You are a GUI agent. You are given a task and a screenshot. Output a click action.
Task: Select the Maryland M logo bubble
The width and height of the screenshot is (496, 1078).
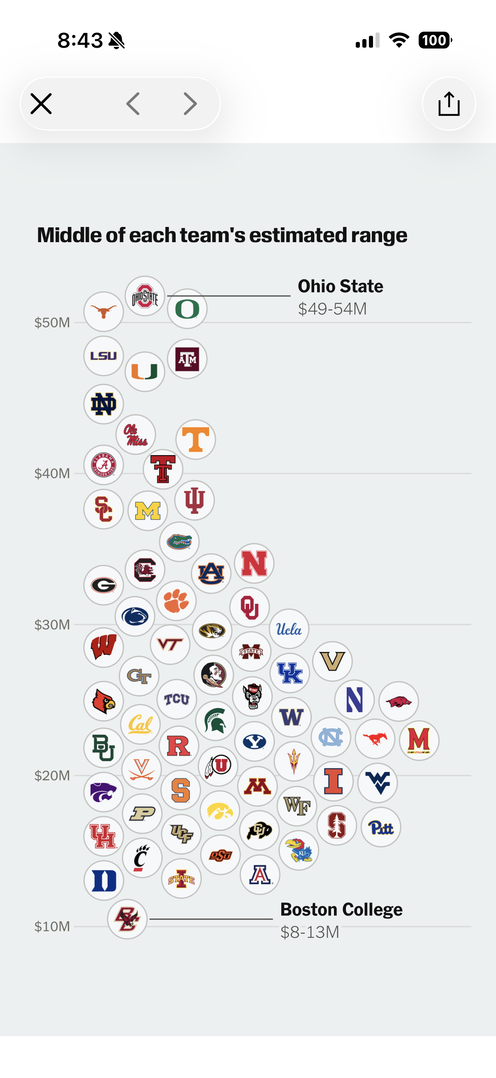[419, 740]
